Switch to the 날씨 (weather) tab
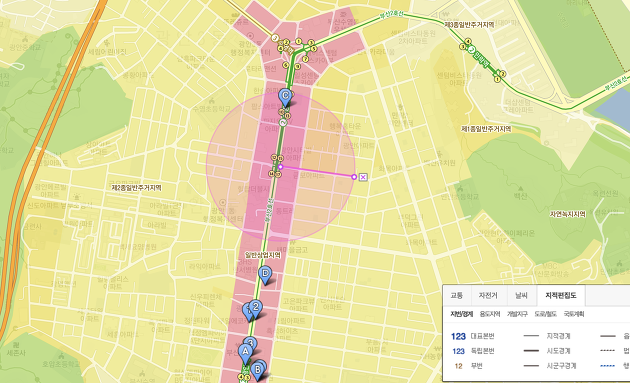Viewport: 630px width, 383px height. [x=521, y=295]
